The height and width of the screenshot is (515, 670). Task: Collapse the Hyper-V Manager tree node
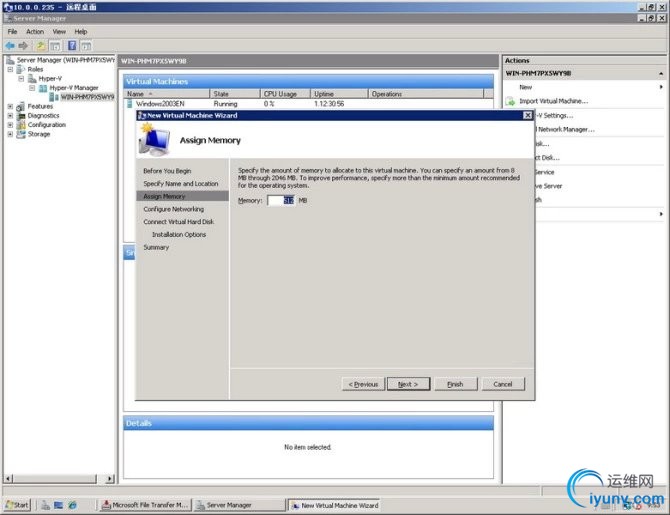click(32, 88)
